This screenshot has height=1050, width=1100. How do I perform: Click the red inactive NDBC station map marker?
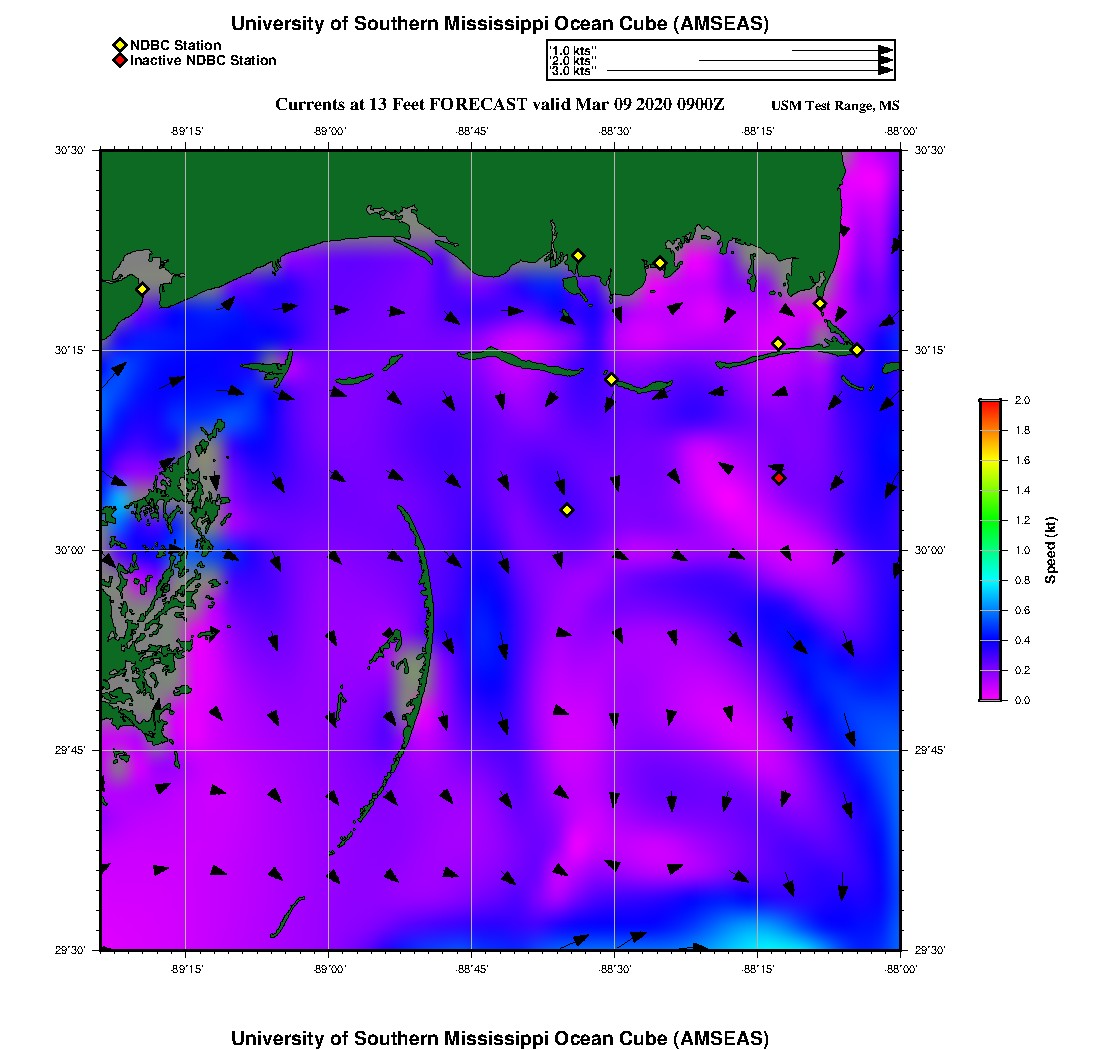779,478
